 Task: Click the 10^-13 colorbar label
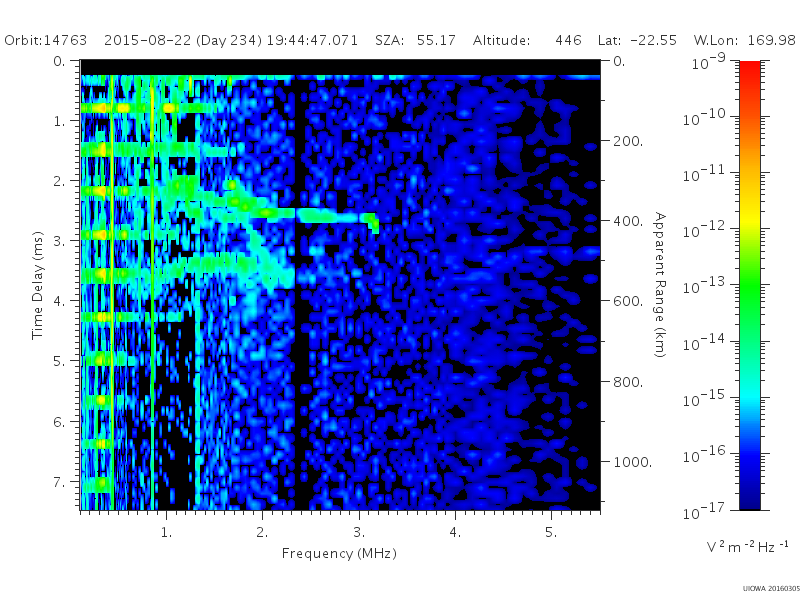click(704, 286)
